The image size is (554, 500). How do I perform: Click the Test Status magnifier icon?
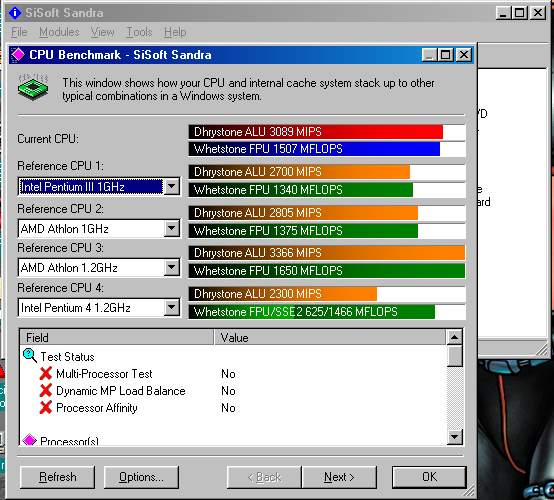30,355
